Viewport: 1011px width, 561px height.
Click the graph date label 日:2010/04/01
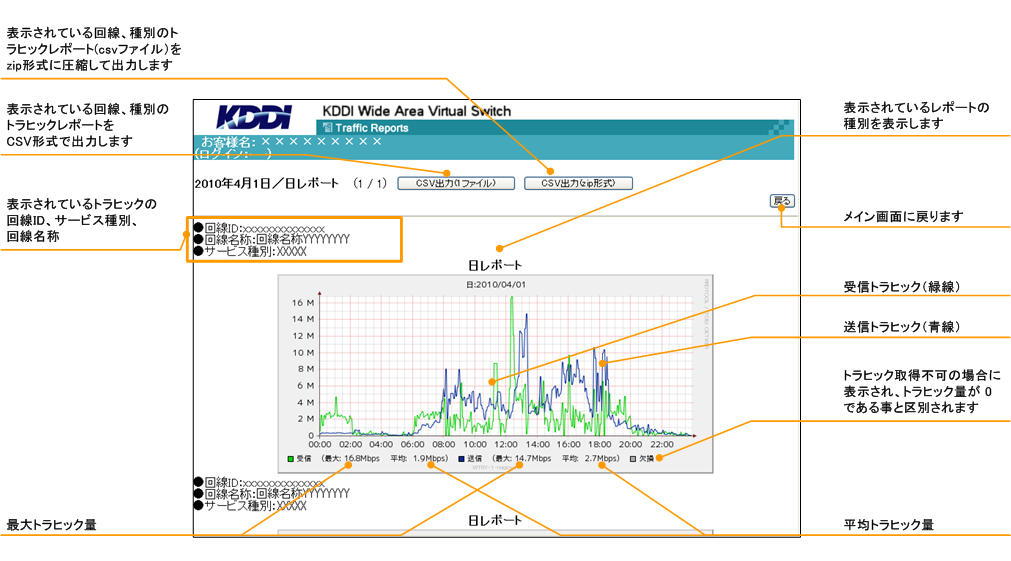click(x=495, y=284)
